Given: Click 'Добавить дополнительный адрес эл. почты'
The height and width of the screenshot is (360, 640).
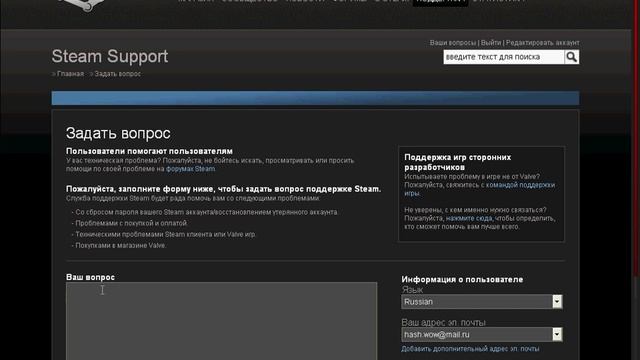Looking at the screenshot, I should (470, 349).
